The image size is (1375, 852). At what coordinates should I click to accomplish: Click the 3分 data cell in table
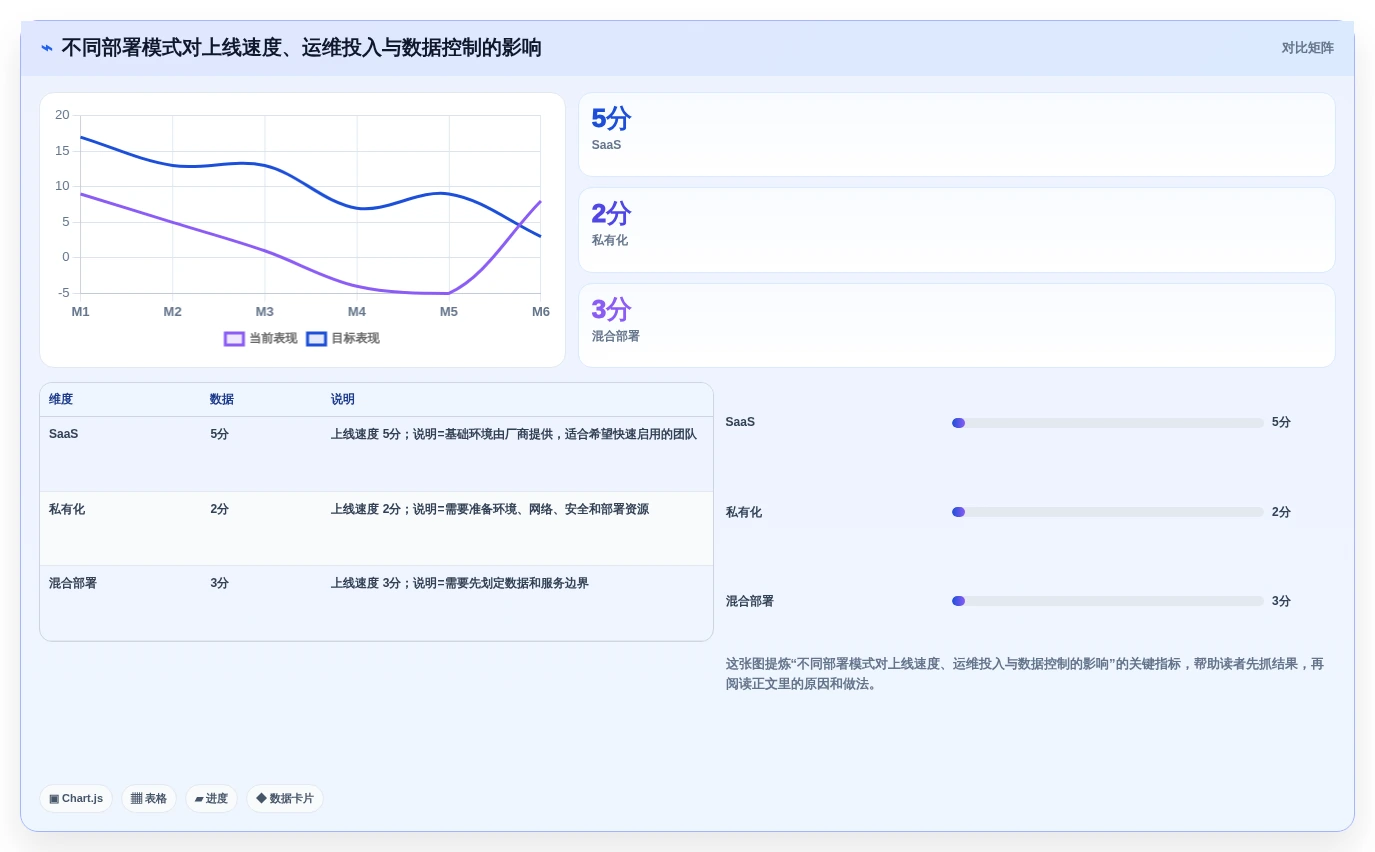point(220,583)
